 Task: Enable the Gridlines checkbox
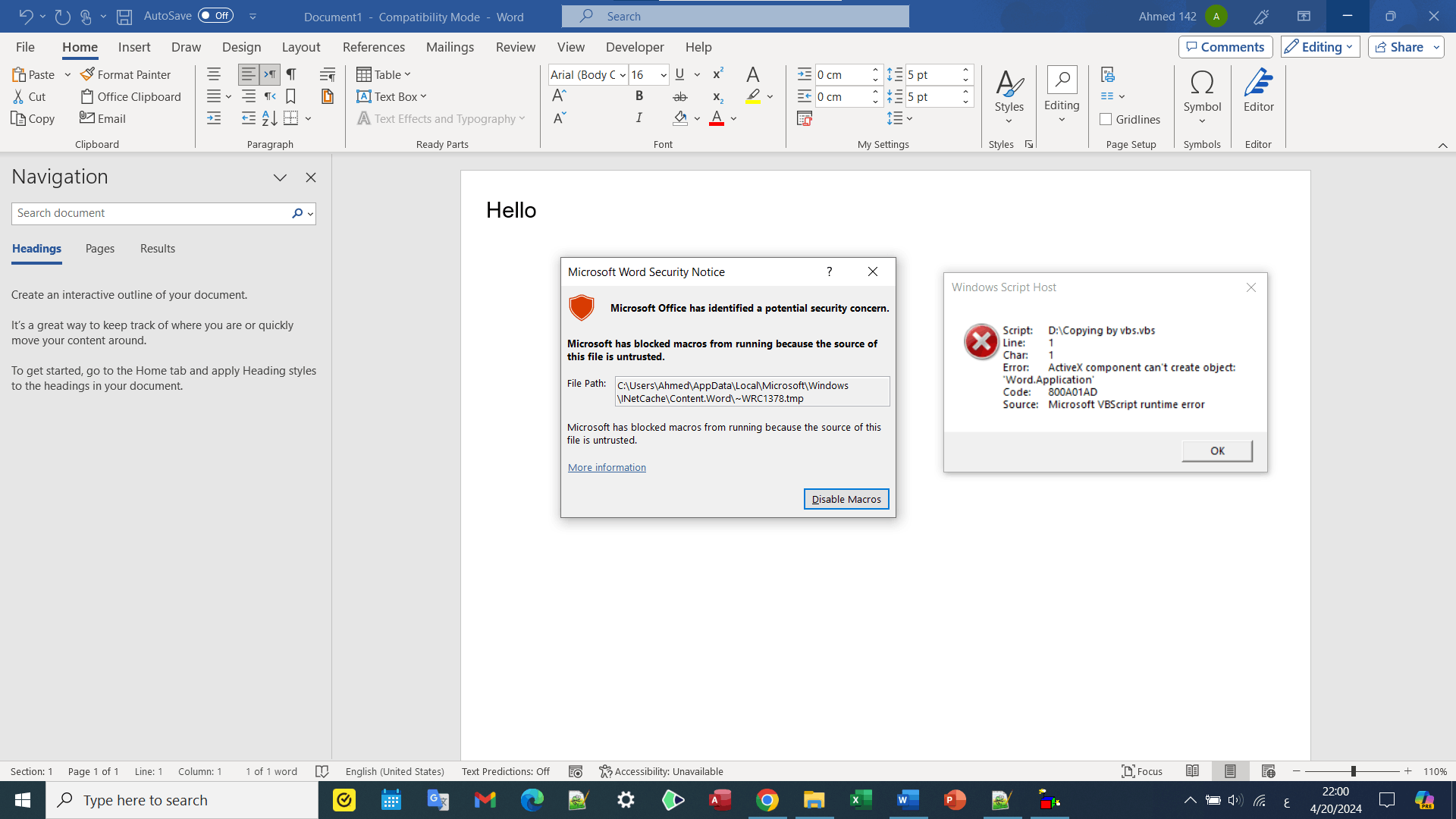tap(1106, 119)
